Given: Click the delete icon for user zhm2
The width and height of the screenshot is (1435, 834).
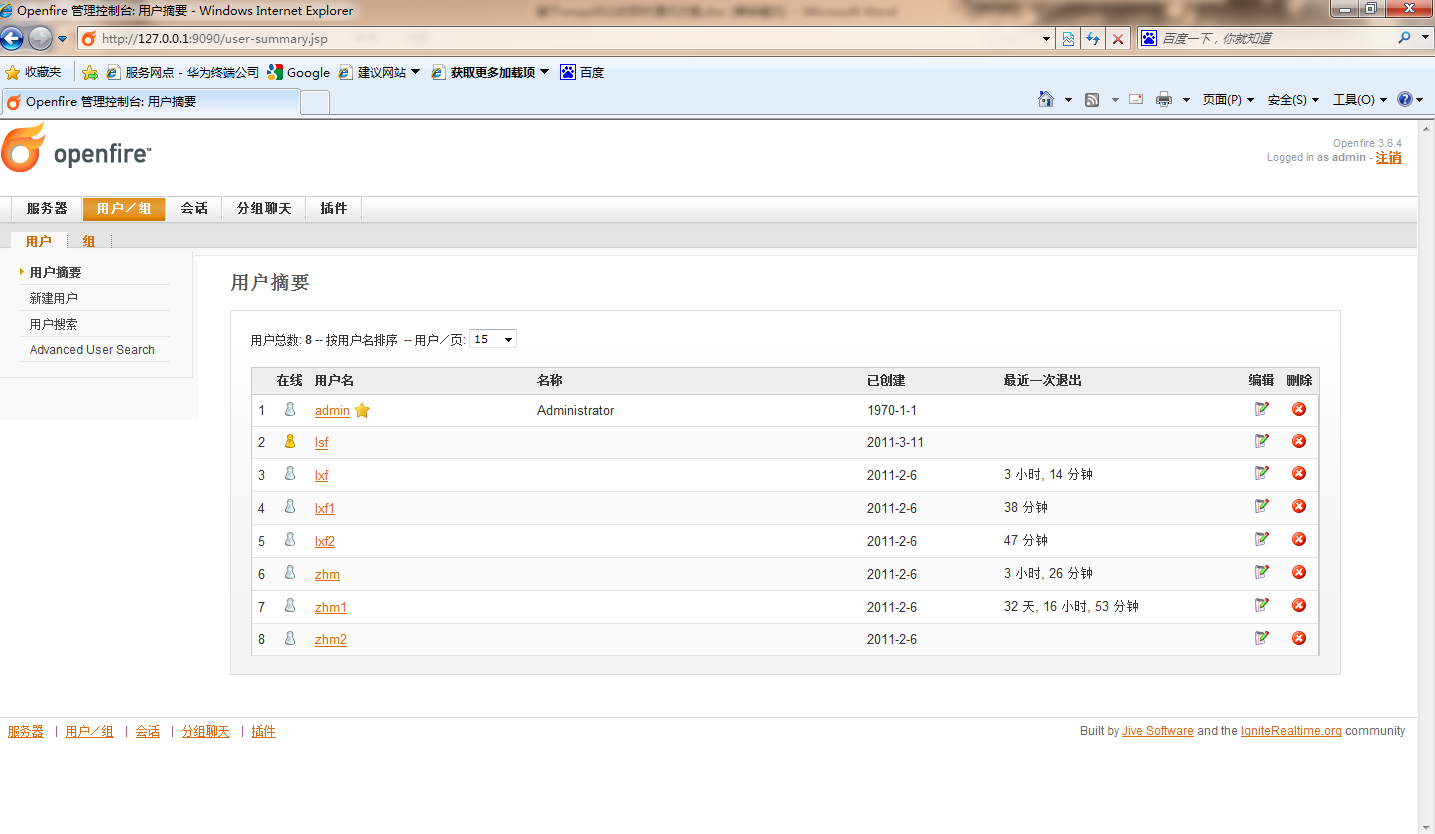Looking at the screenshot, I should coord(1299,638).
